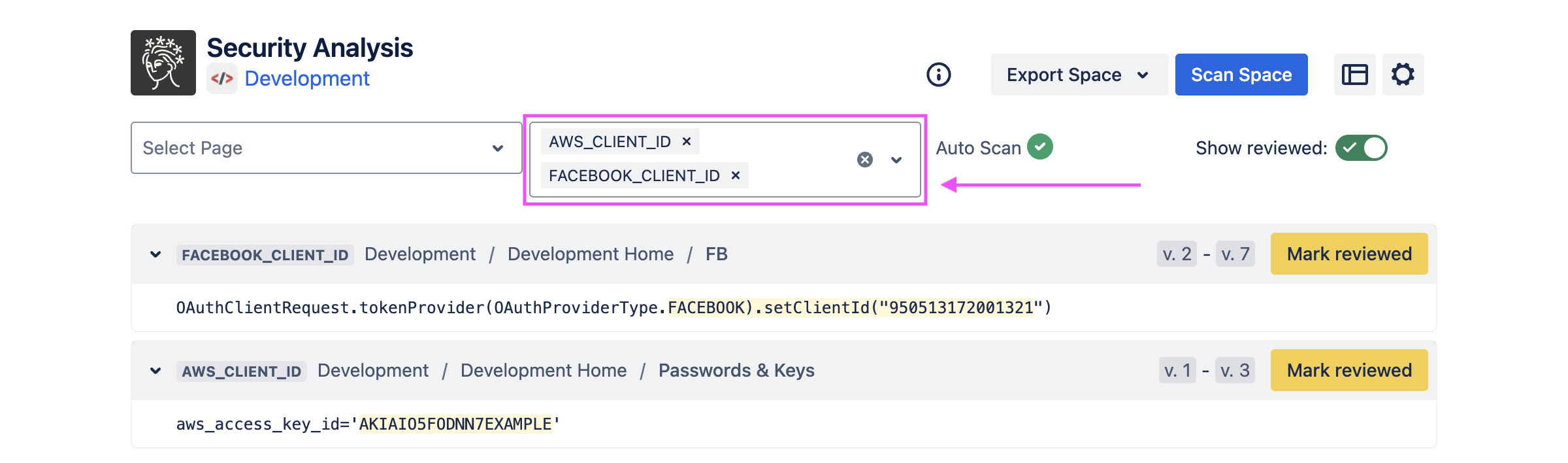
Task: Mark the AWS_CLIENT_ID finding as reviewed
Action: [x=1349, y=370]
